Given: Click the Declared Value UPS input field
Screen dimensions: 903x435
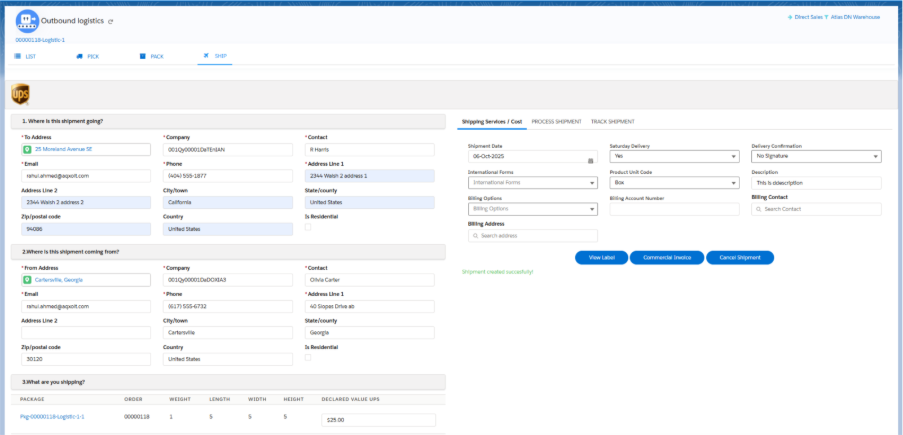Looking at the screenshot, I should 378,420.
